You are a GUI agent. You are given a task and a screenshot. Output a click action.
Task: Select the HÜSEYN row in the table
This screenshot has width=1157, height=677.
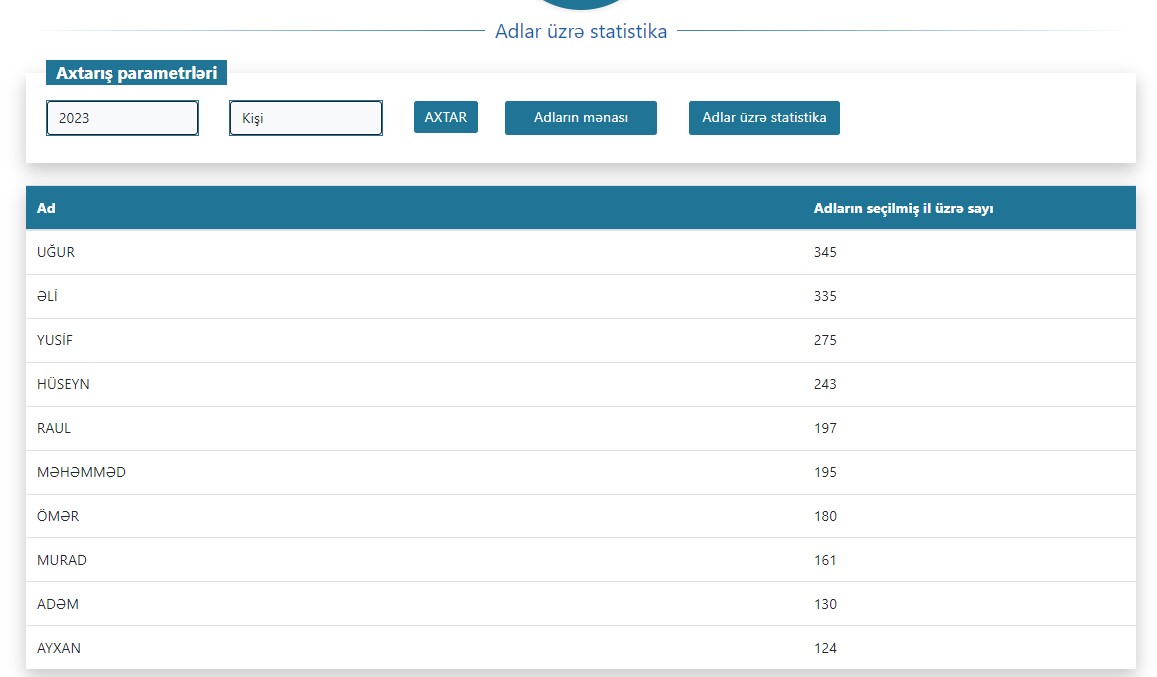tap(63, 384)
